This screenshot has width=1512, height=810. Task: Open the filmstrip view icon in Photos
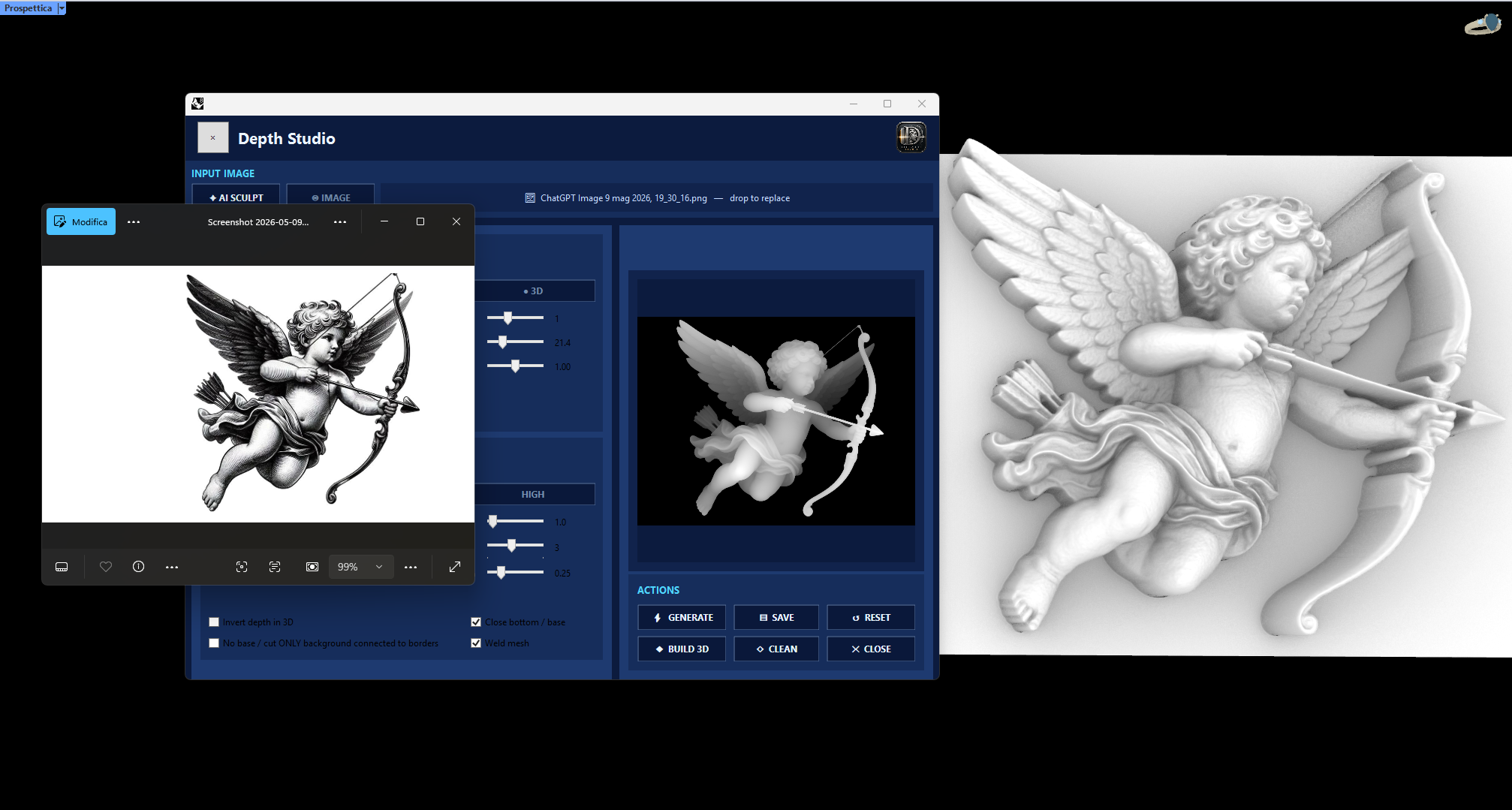point(62,567)
